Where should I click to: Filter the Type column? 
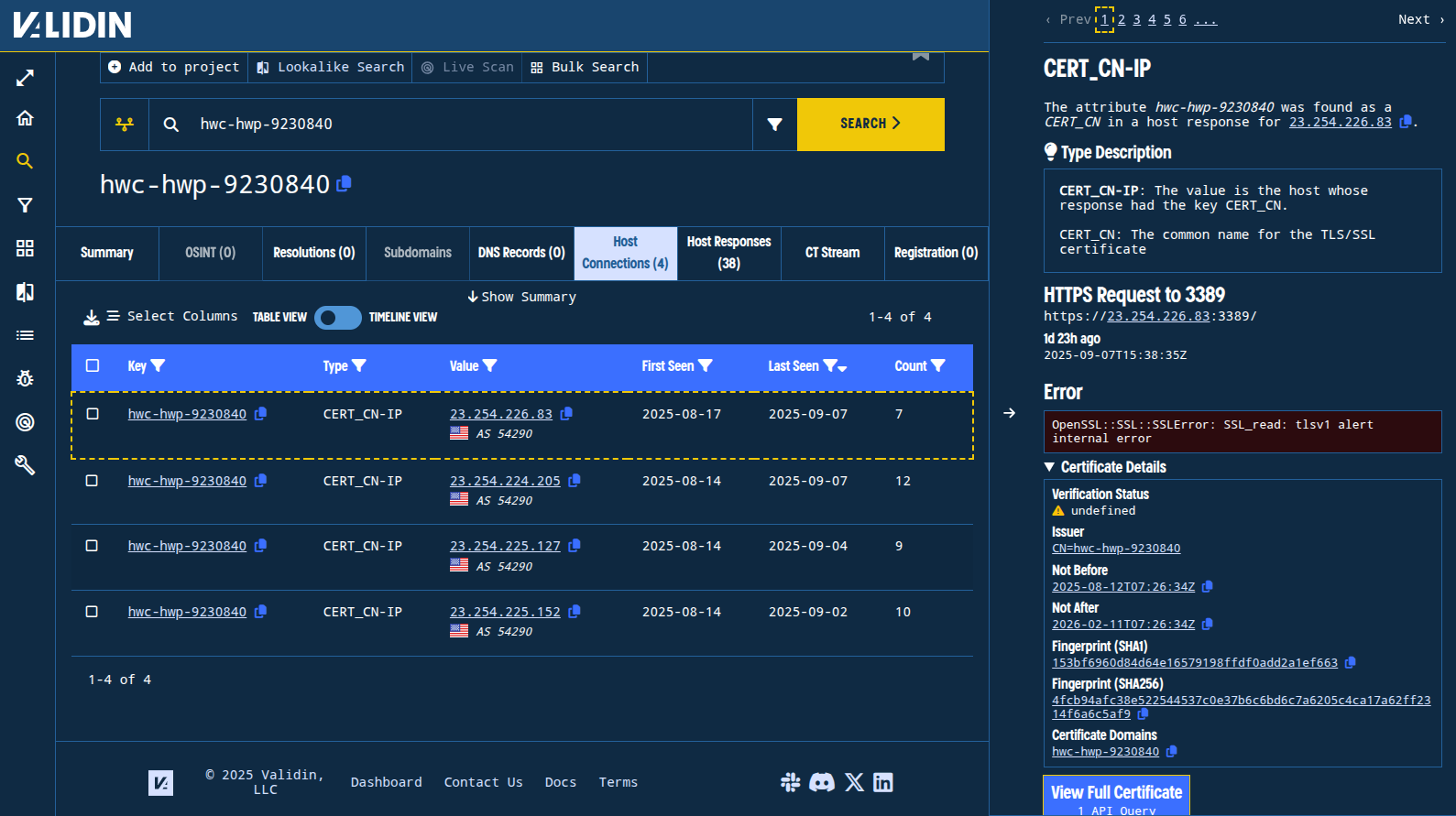[x=359, y=365]
